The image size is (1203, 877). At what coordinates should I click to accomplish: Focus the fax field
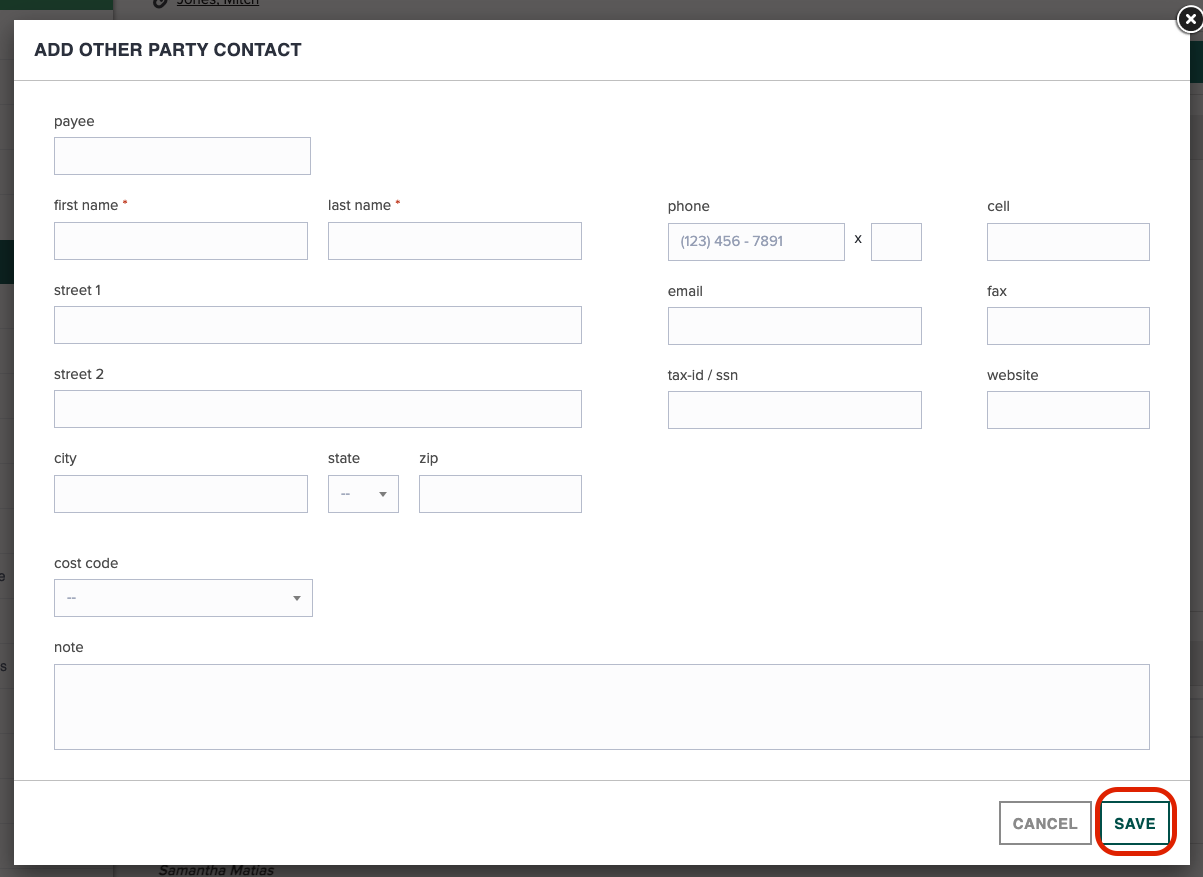[x=1068, y=326]
